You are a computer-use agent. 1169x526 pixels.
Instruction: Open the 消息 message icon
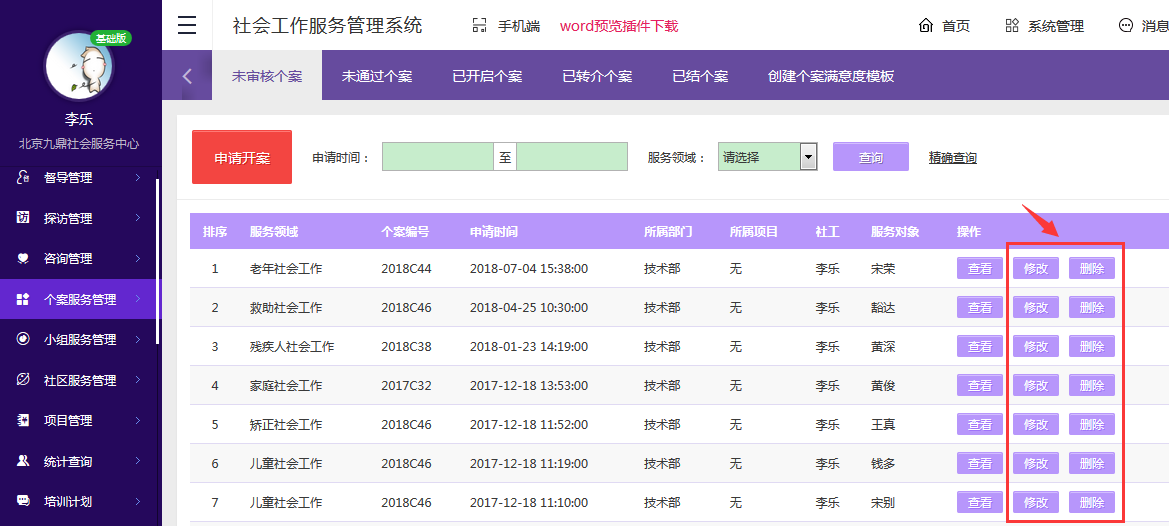click(x=1126, y=26)
